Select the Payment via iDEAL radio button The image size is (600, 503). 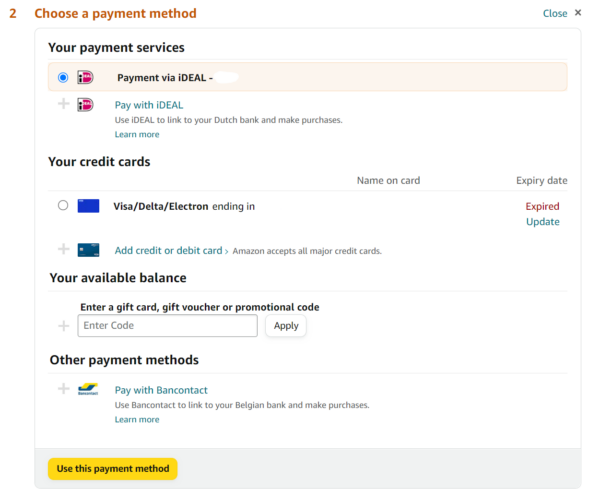pyautogui.click(x=63, y=77)
